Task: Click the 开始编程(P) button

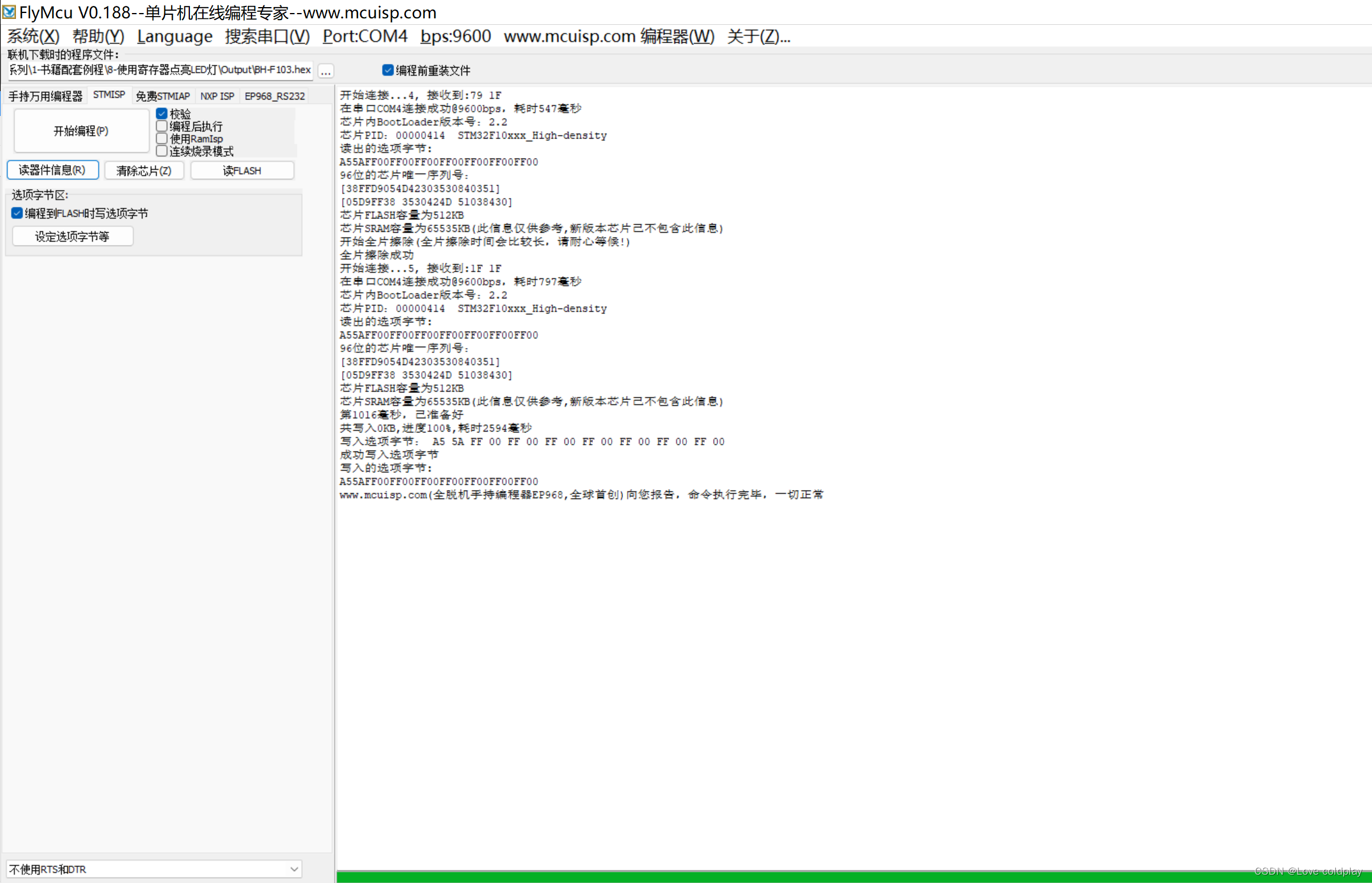Action: [x=81, y=131]
